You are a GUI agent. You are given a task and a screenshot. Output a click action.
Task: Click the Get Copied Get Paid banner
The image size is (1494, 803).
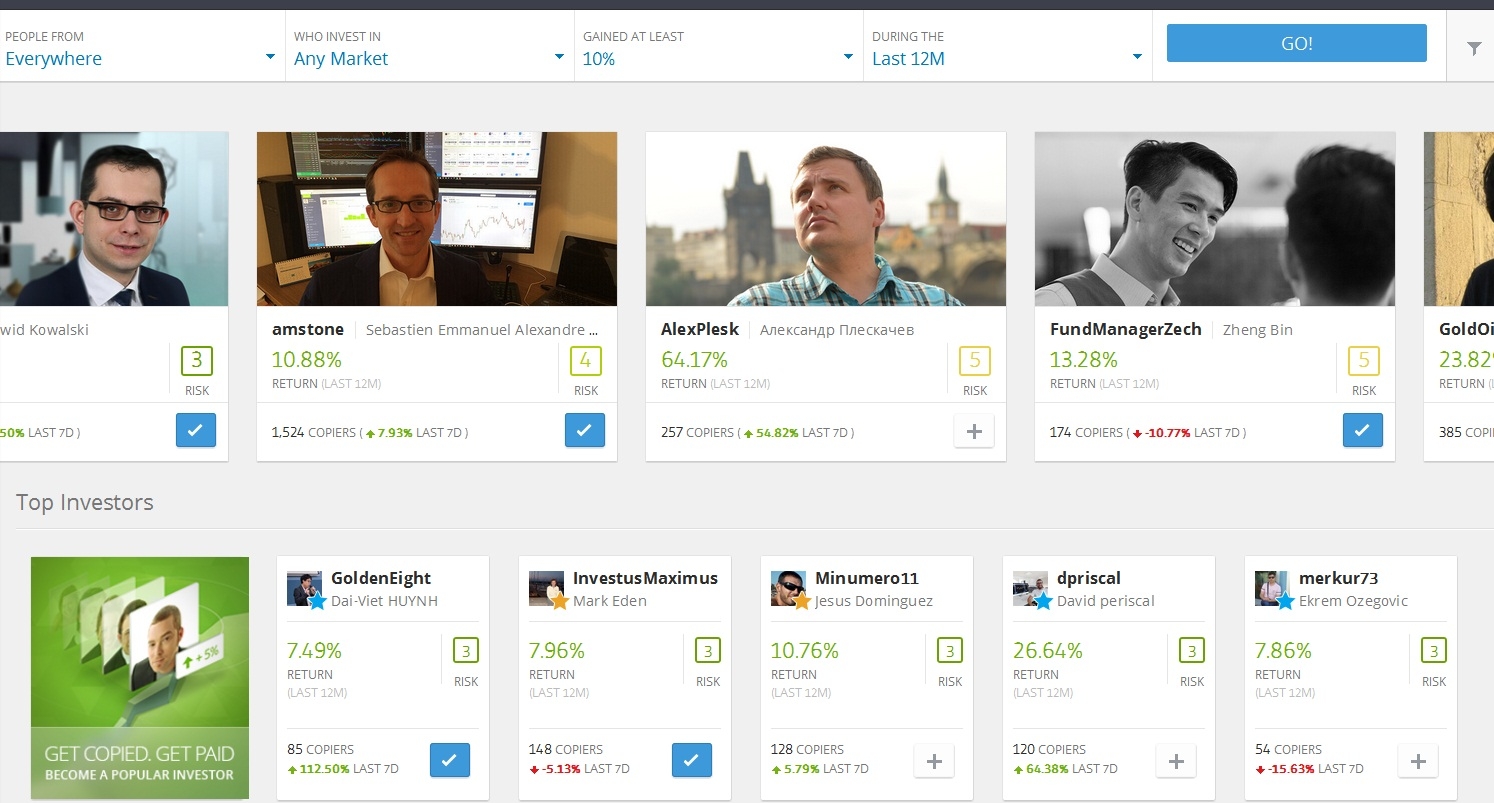tap(140, 678)
